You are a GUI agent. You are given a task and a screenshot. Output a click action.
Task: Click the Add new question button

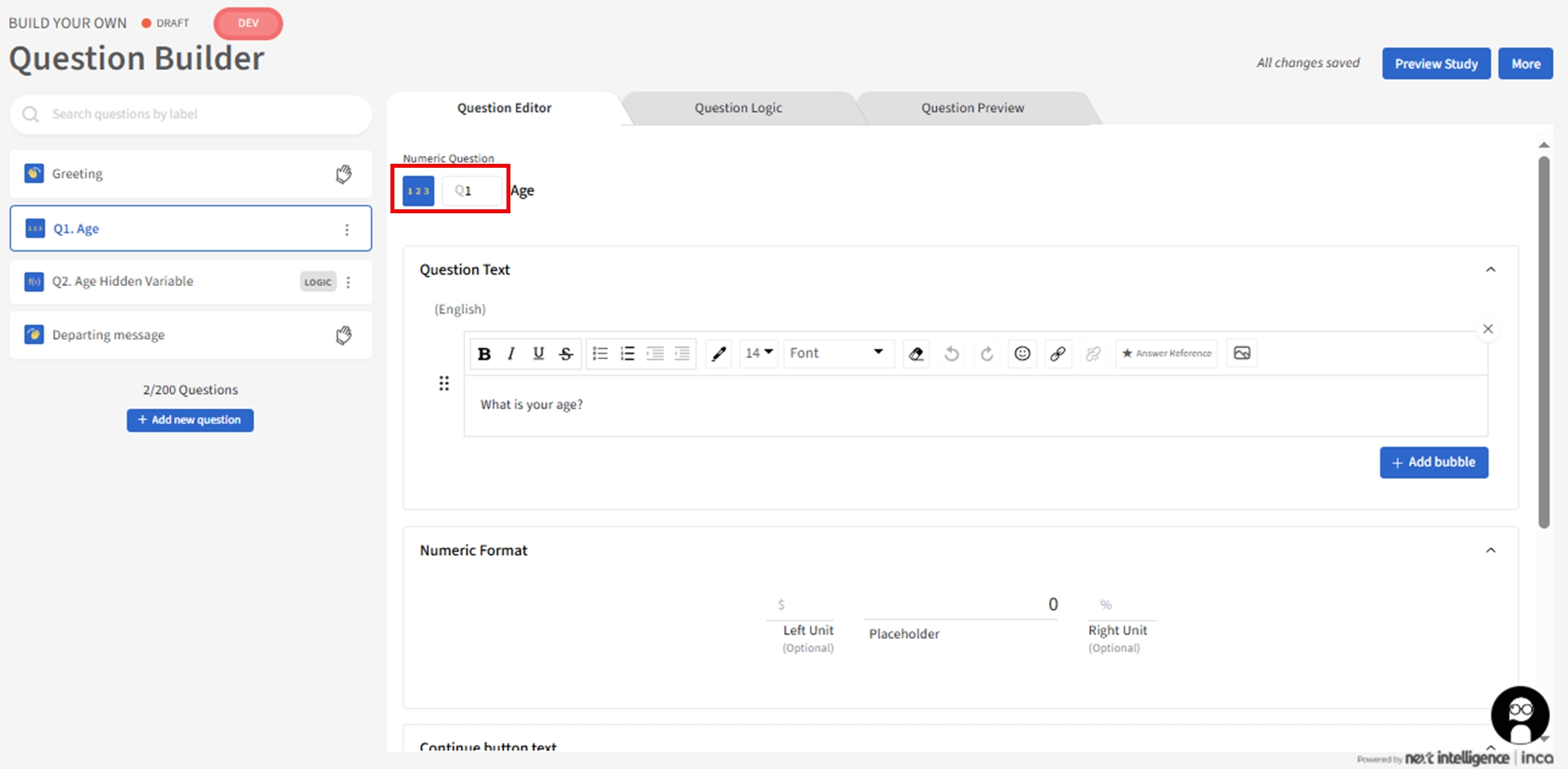(190, 420)
